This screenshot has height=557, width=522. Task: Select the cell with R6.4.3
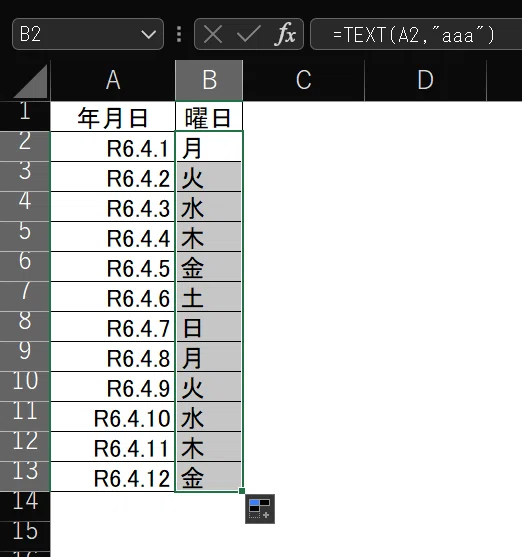point(113,206)
